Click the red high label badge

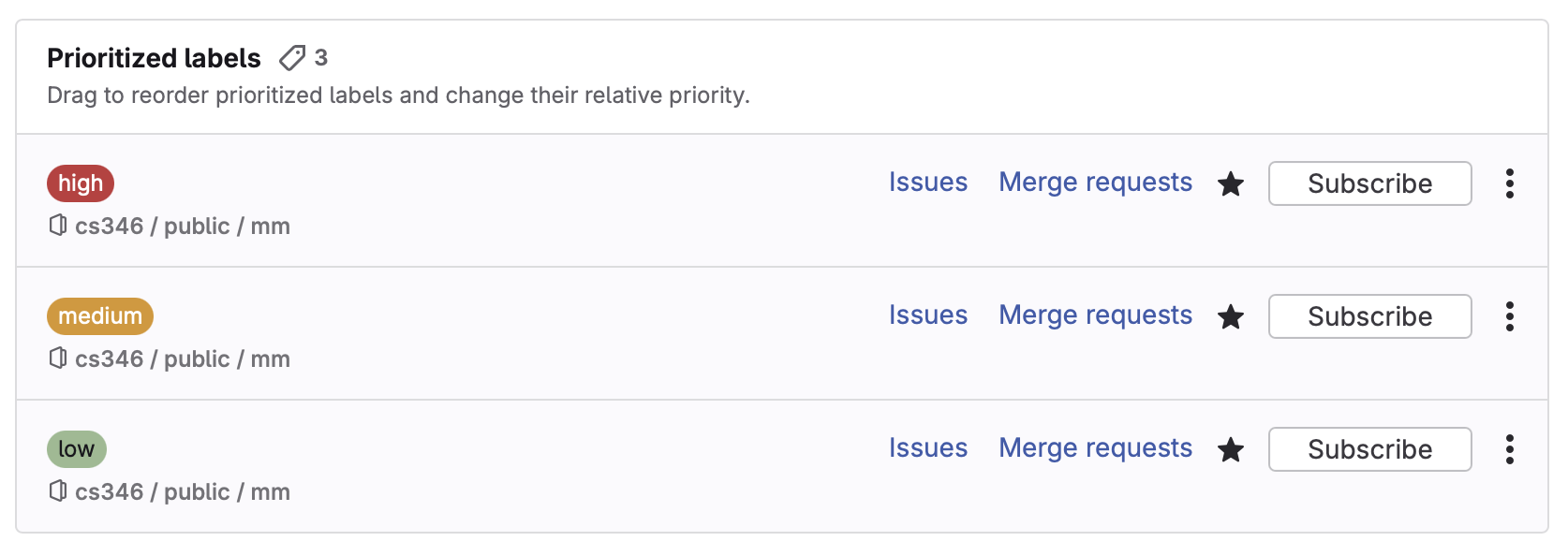click(x=81, y=183)
